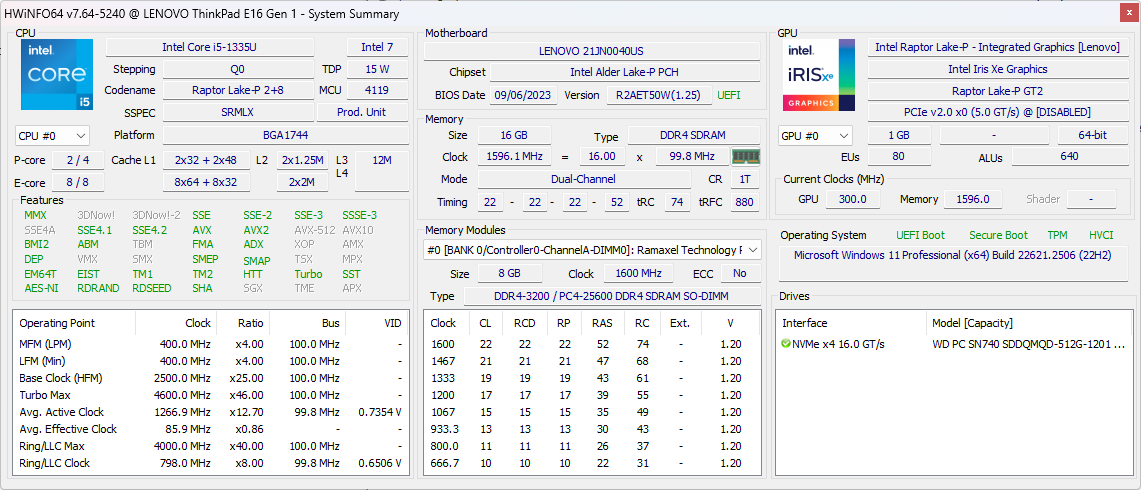
Task: Click the LENOVO 21JN0040US motherboard field
Action: tap(592, 51)
